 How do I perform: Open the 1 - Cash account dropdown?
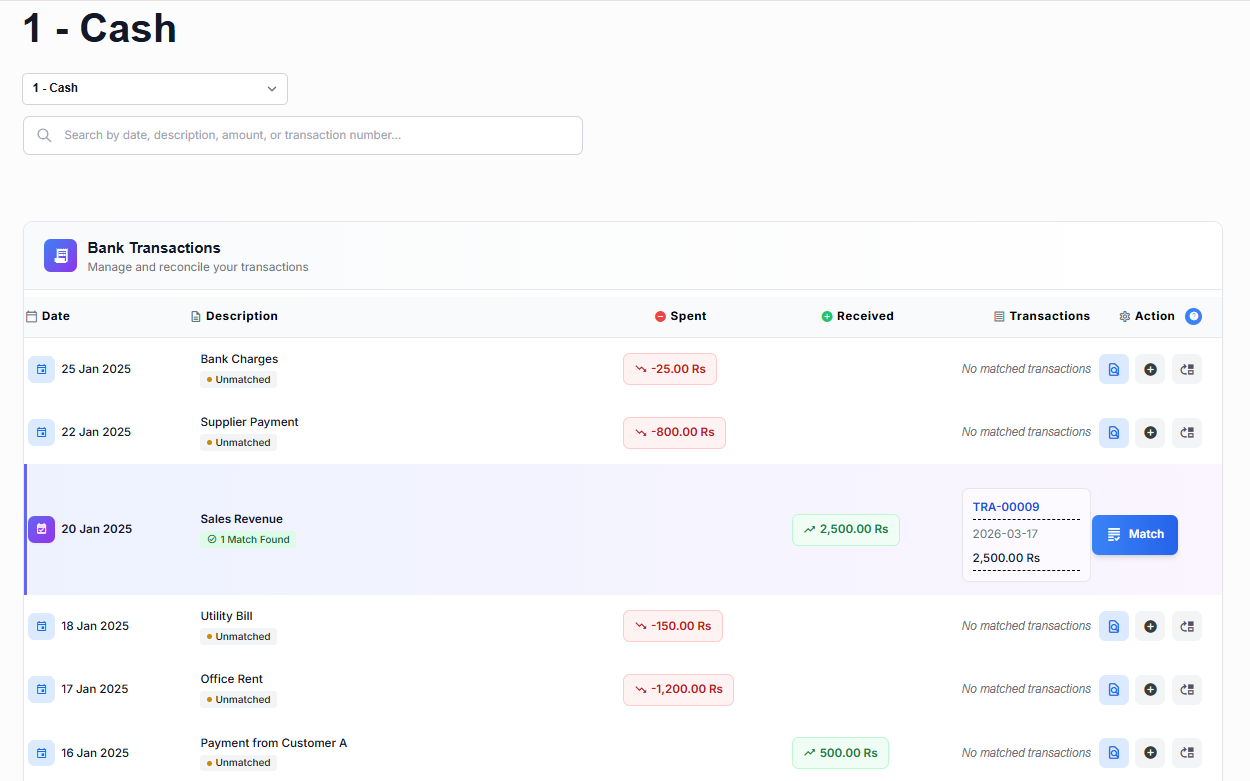point(155,88)
